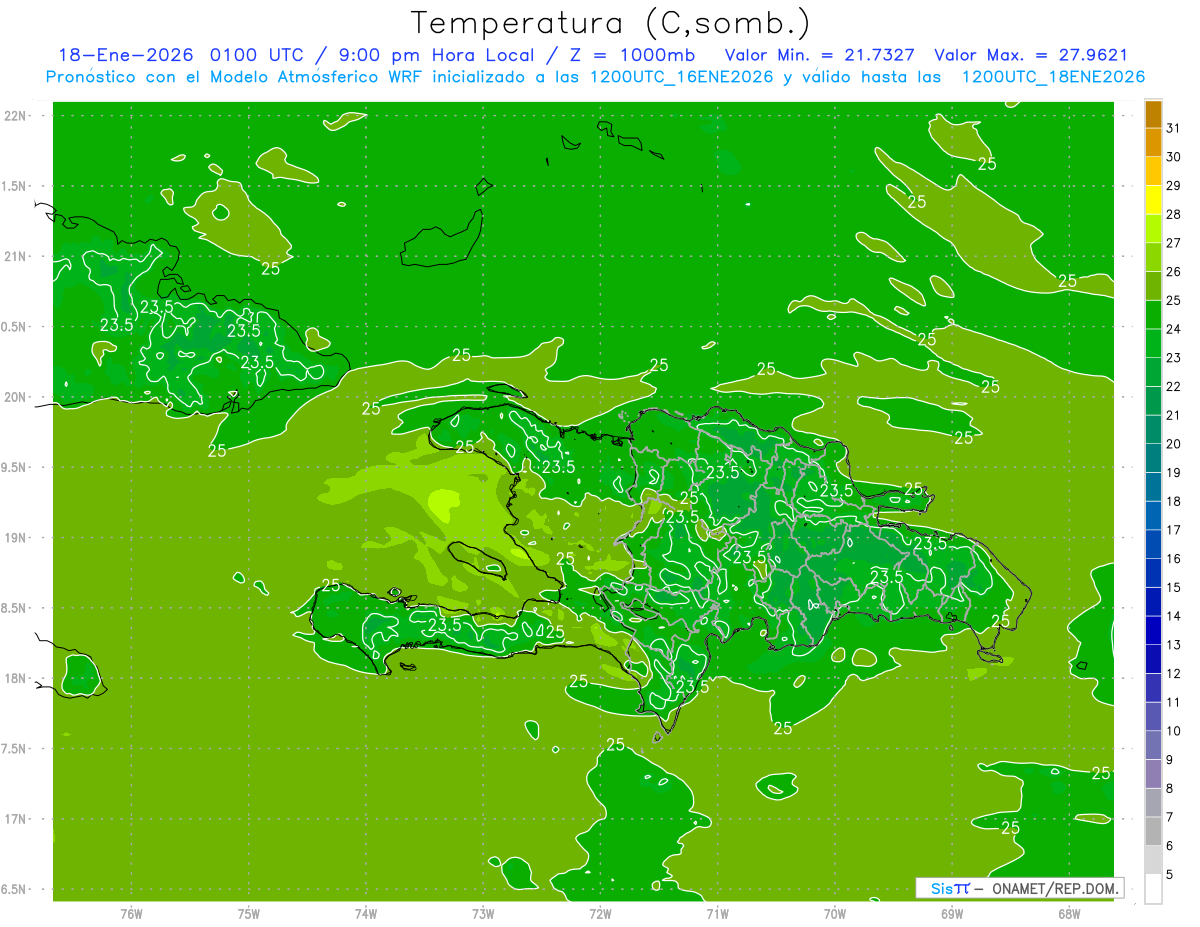Click the colorbar label 9
Image resolution: width=1200 pixels, height=927 pixels.
click(x=1170, y=760)
